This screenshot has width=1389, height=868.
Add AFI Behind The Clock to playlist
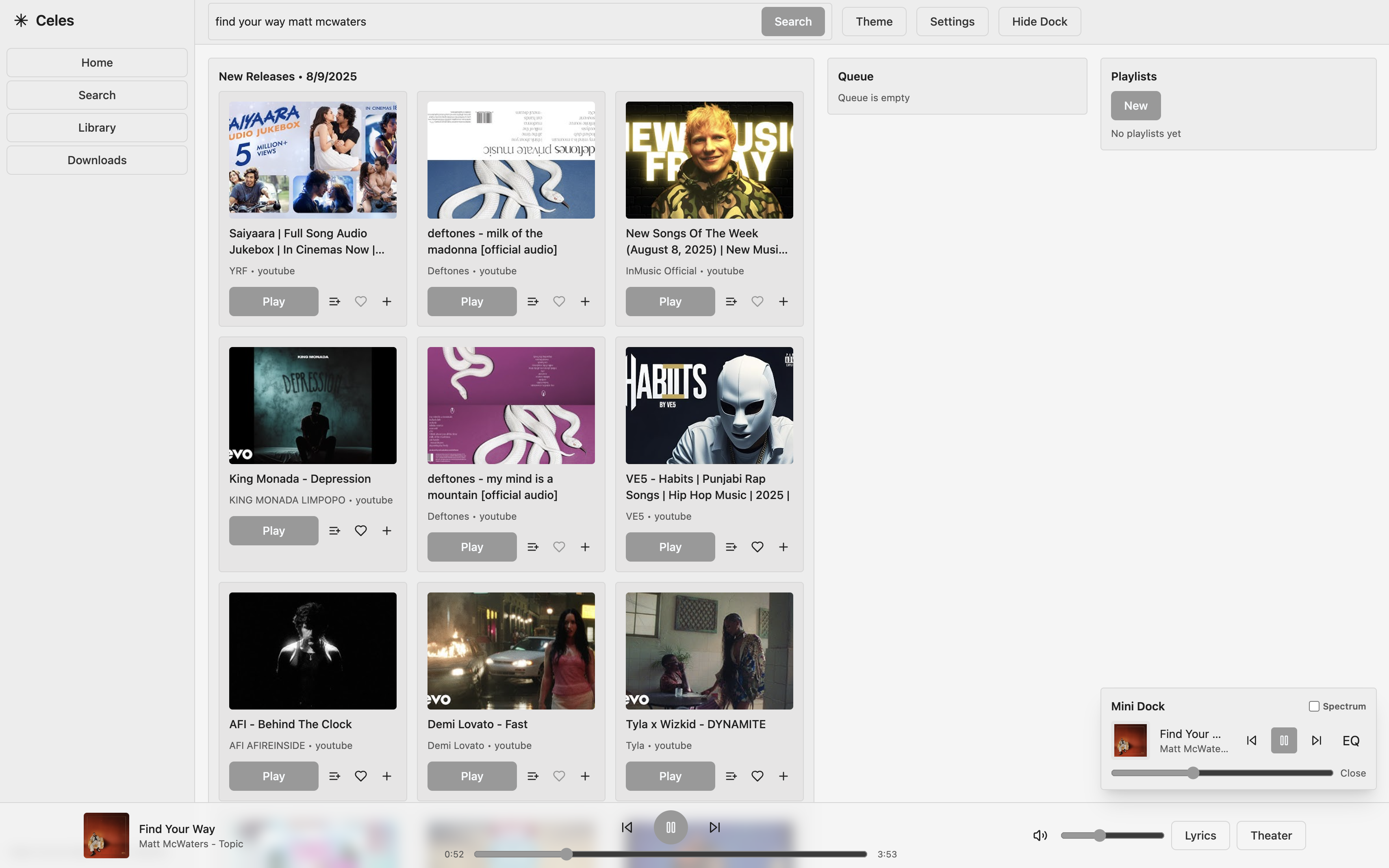(387, 776)
